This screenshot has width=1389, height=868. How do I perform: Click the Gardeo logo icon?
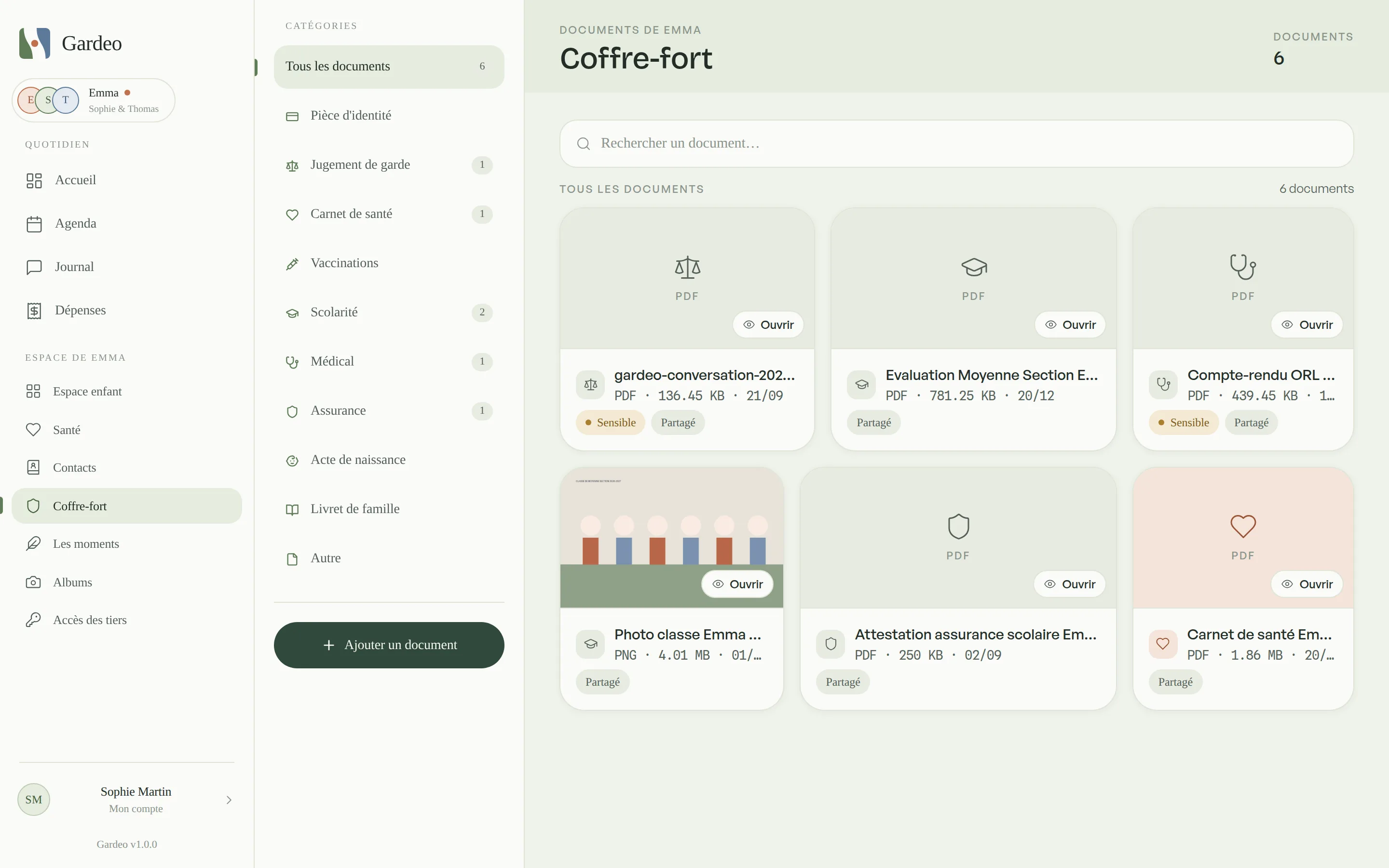(x=34, y=43)
